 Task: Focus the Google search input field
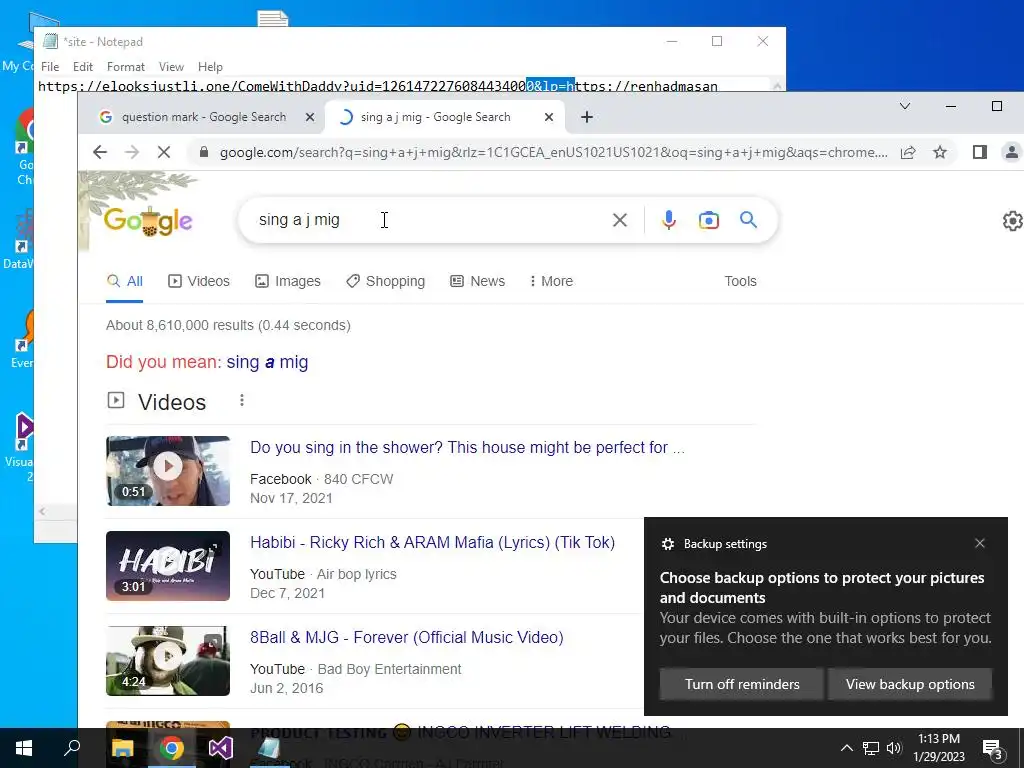click(x=424, y=220)
